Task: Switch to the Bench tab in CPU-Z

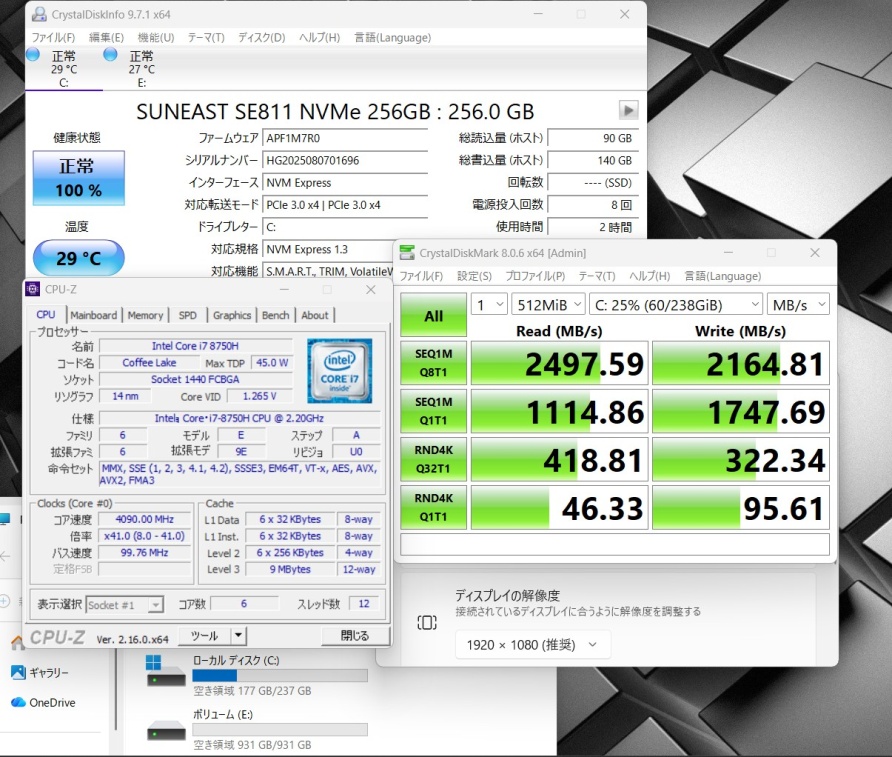Action: [x=276, y=315]
